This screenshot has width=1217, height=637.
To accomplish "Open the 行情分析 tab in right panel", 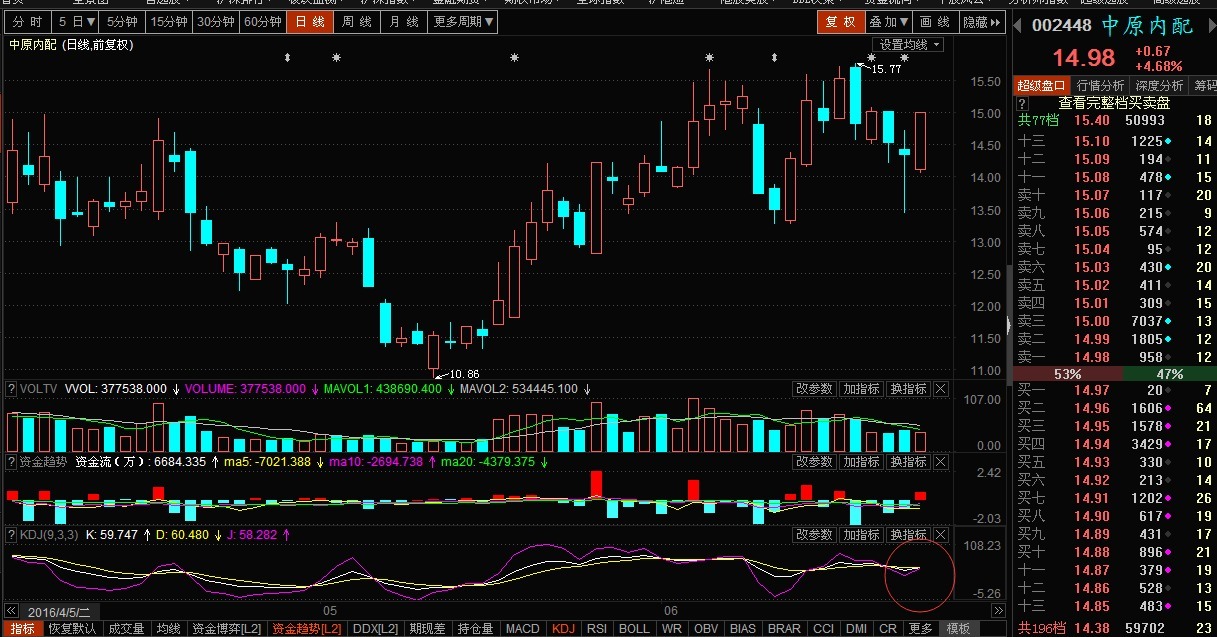I will [1100, 86].
